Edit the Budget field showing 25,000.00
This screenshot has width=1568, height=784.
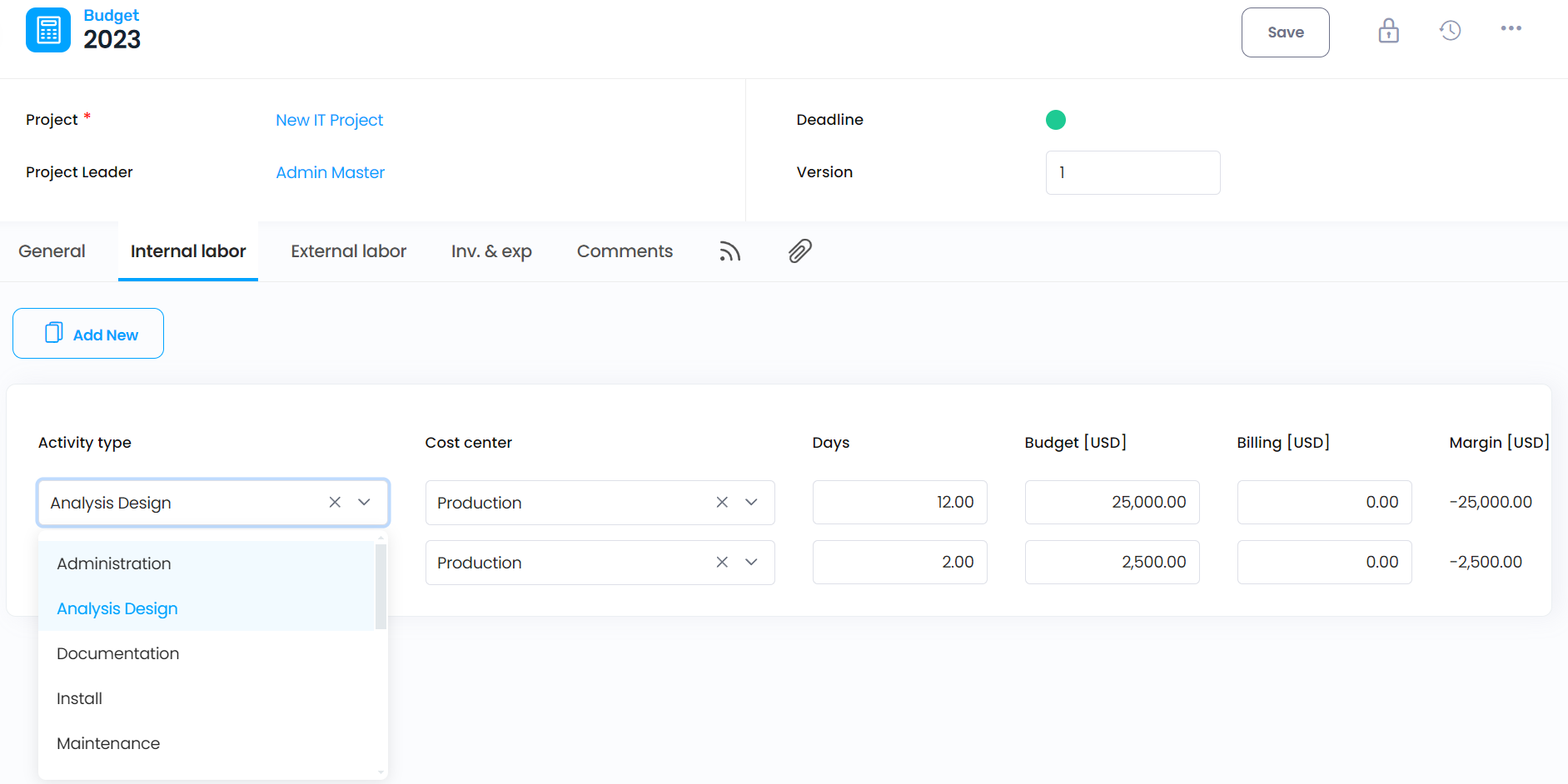[x=1112, y=502]
